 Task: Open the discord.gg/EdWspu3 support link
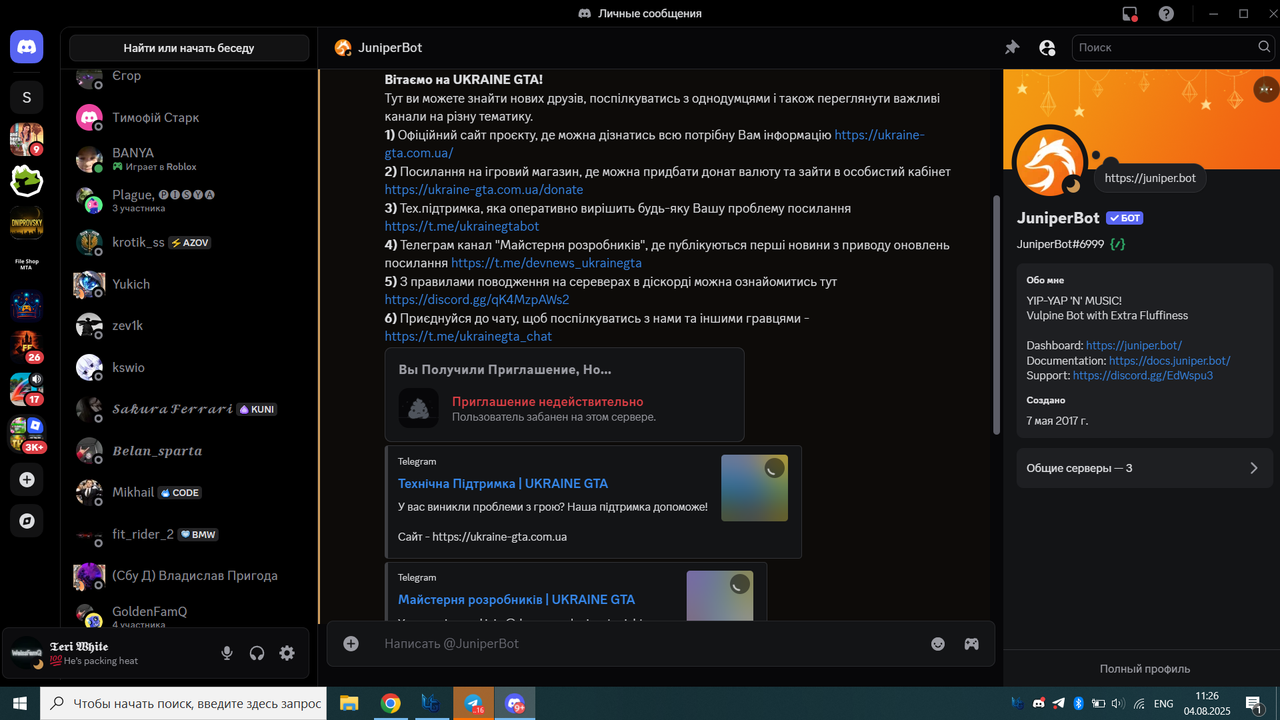[x=1143, y=376]
